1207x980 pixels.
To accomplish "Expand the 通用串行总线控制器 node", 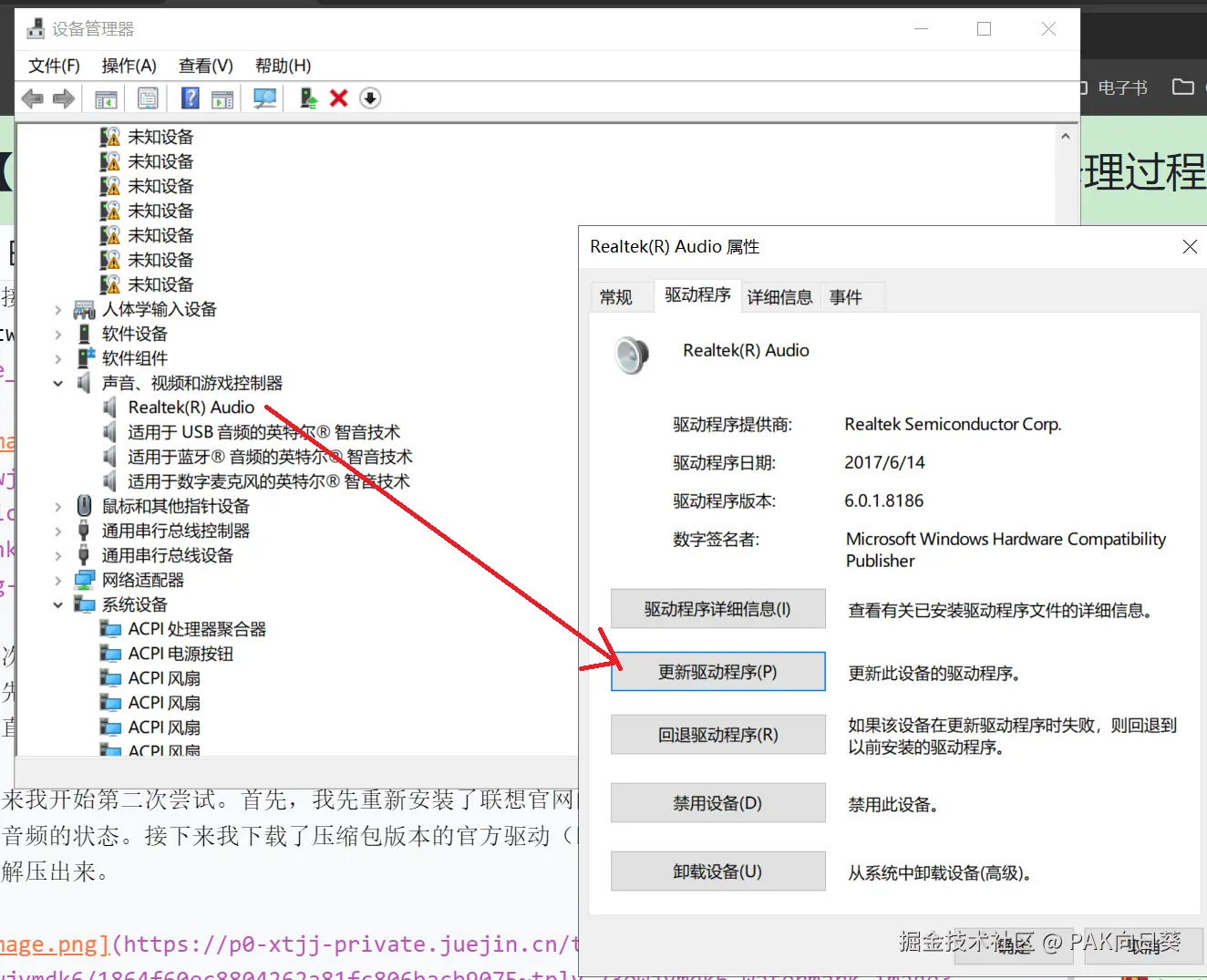I will click(x=57, y=531).
